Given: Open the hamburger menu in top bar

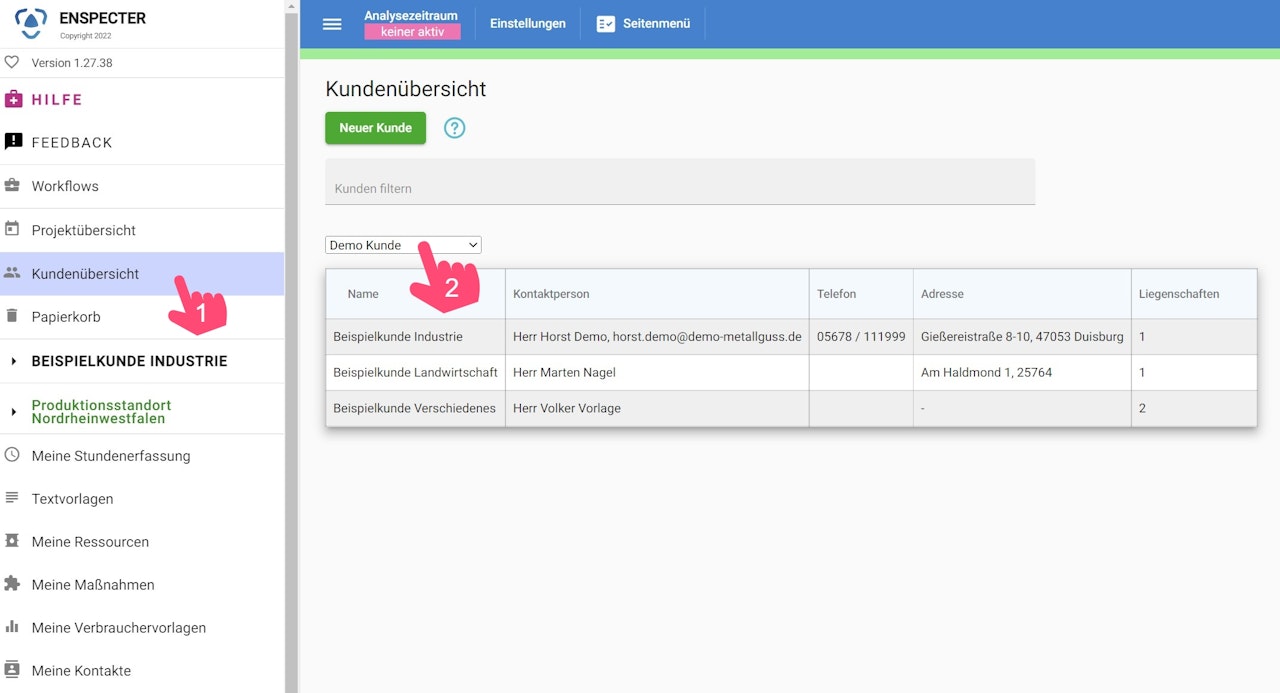Looking at the screenshot, I should [x=332, y=24].
